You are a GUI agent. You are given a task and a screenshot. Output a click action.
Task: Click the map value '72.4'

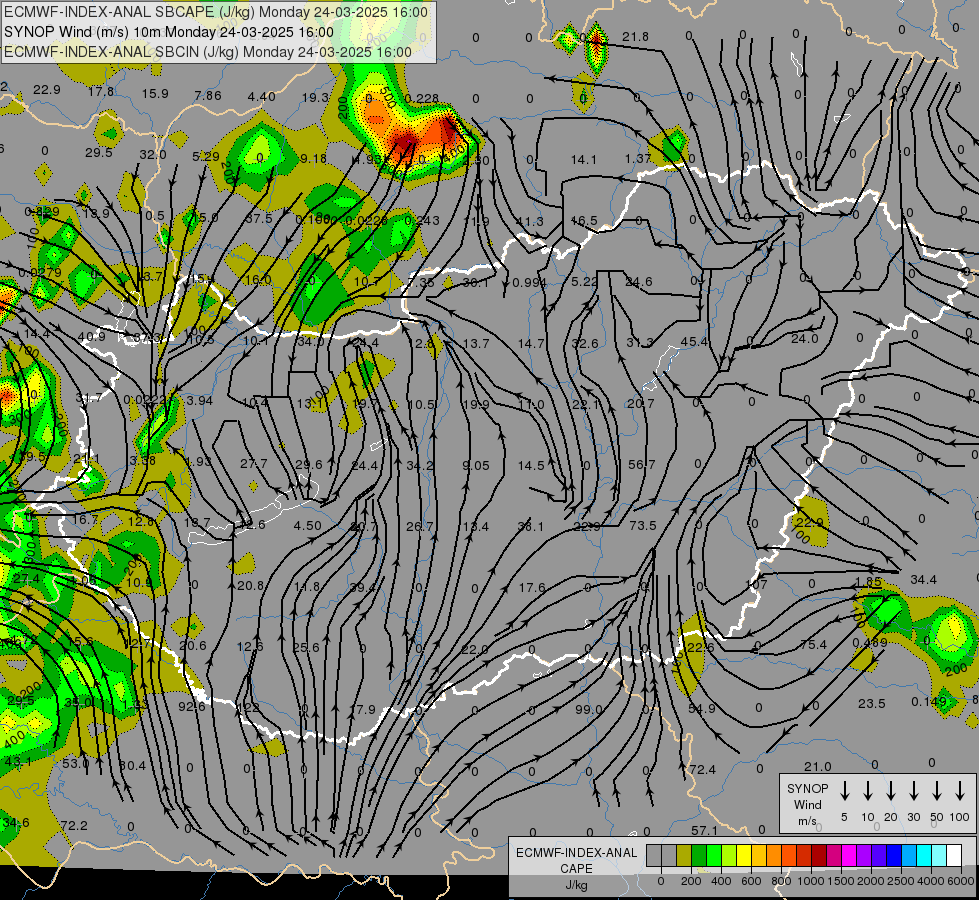702,769
